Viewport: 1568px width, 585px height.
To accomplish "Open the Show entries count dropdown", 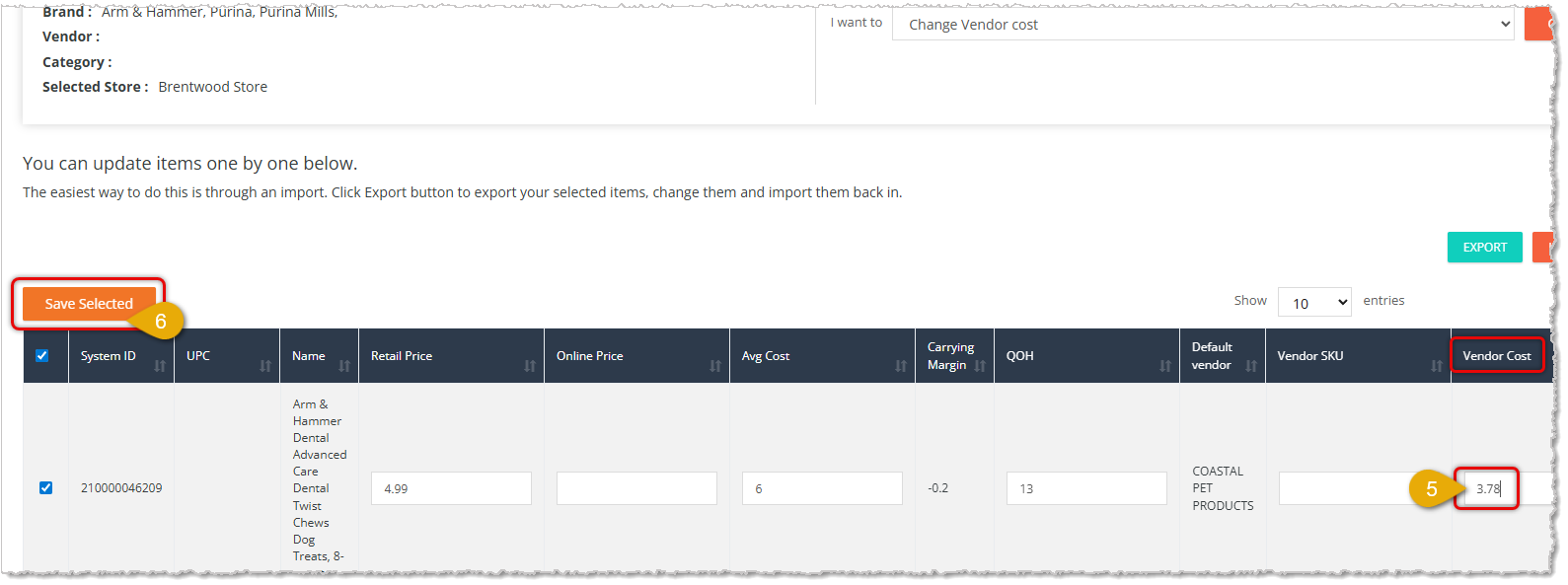I will click(x=1314, y=303).
